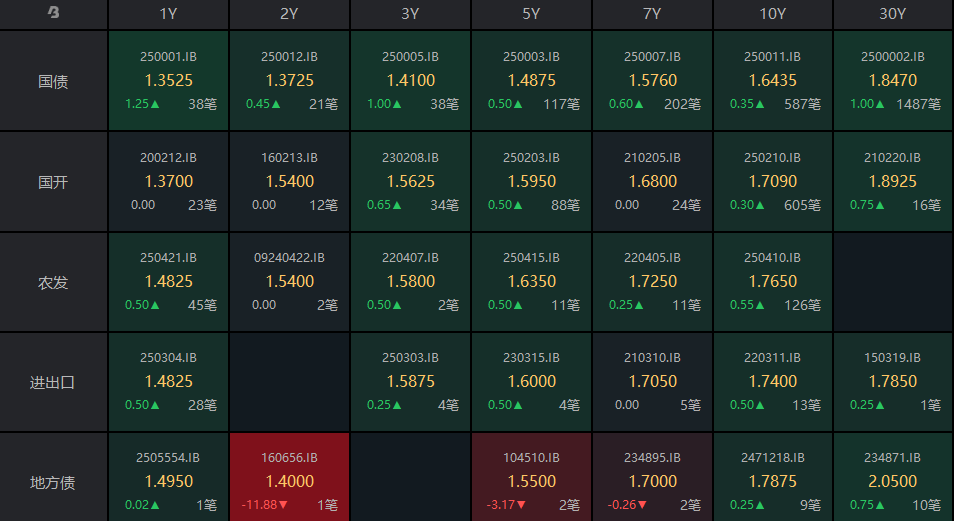Select the 150319.IB cell in 进出口 row
Image resolution: width=954 pixels, height=521 pixels.
coord(893,382)
